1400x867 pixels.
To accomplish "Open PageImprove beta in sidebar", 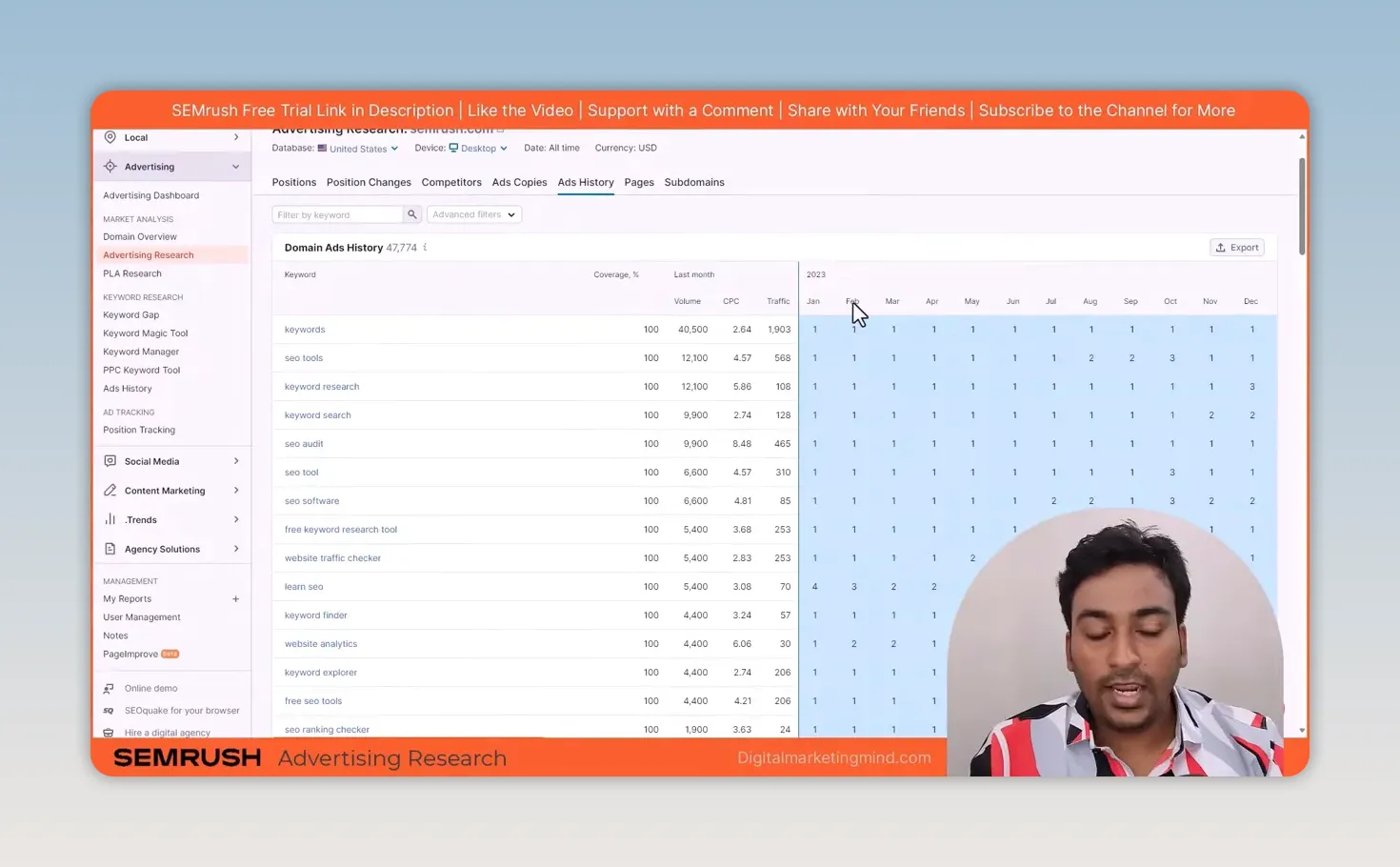I will coord(141,655).
